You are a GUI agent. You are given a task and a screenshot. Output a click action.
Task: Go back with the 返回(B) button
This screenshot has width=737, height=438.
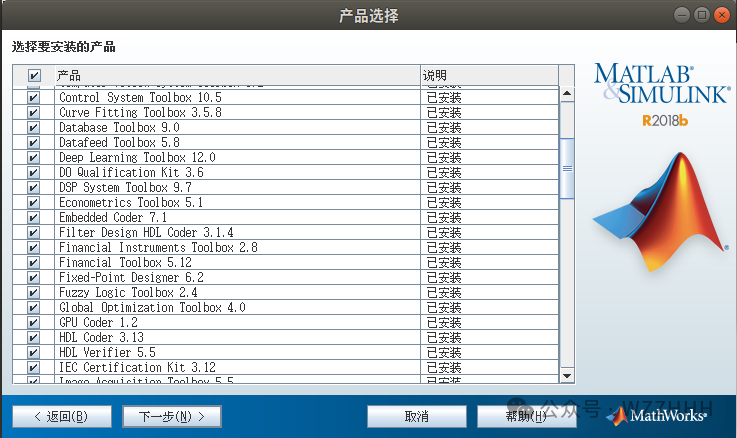62,416
